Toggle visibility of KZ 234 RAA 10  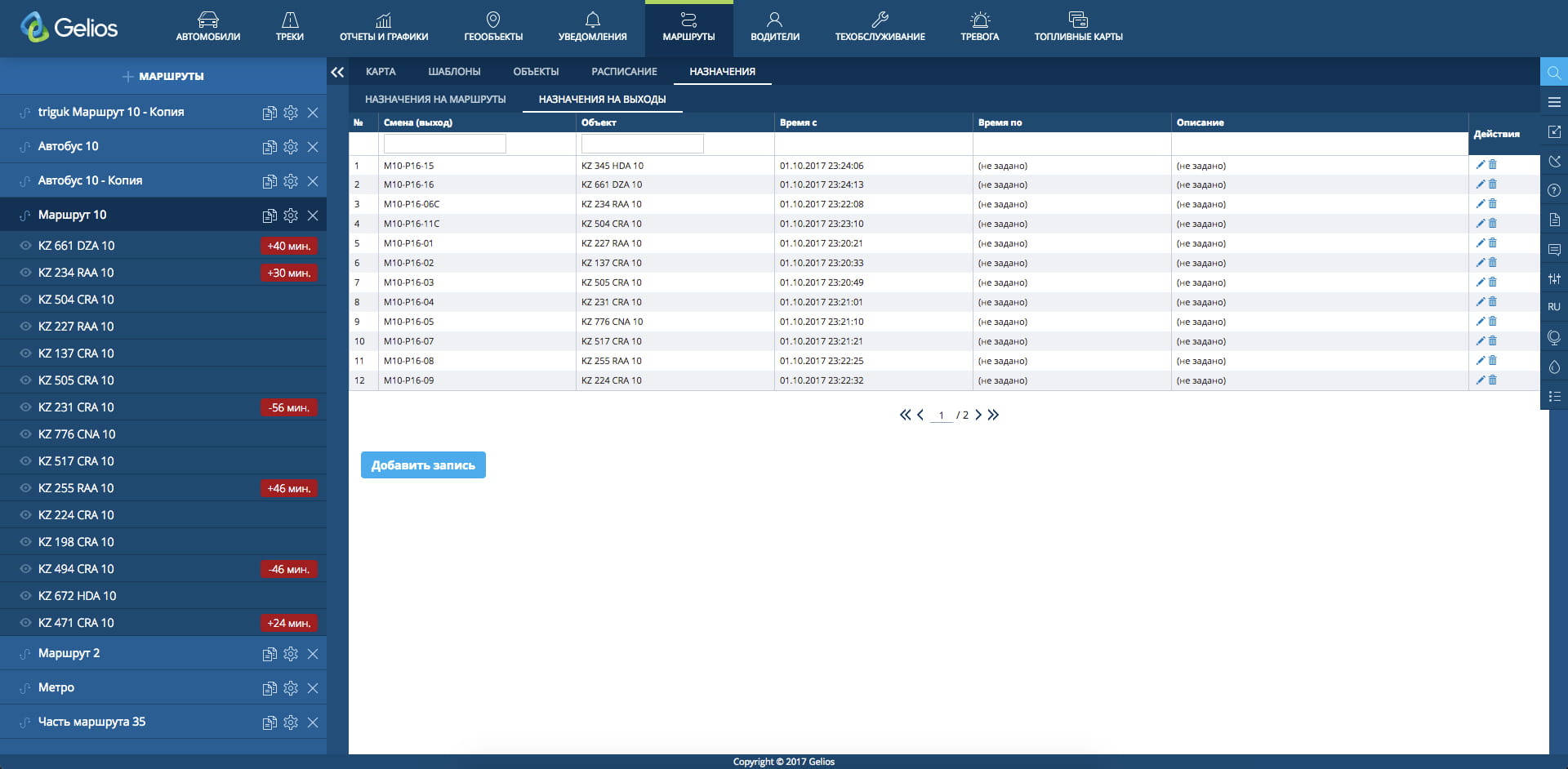(25, 273)
